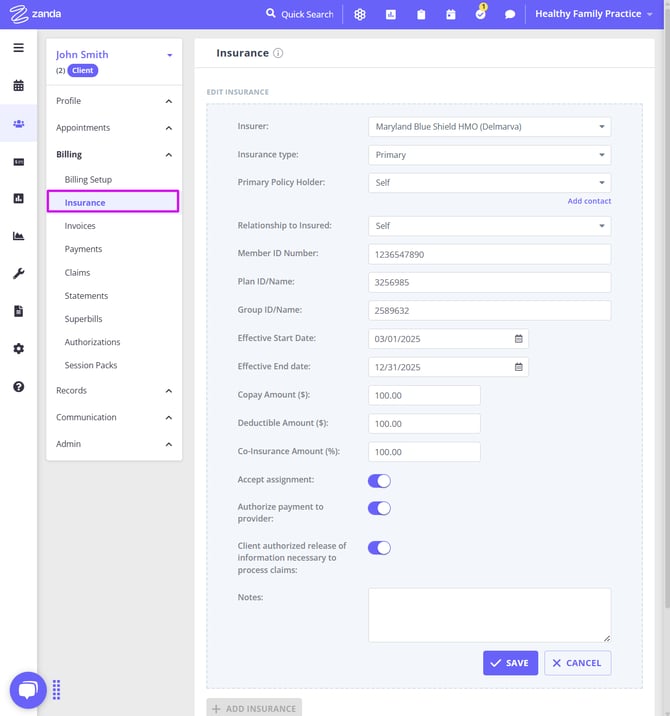Click the Insurance info icon

pos(278,53)
